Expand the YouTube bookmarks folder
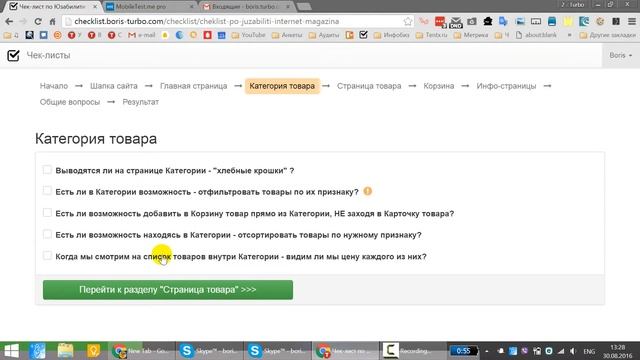The height and width of the screenshot is (360, 640). 248,35
